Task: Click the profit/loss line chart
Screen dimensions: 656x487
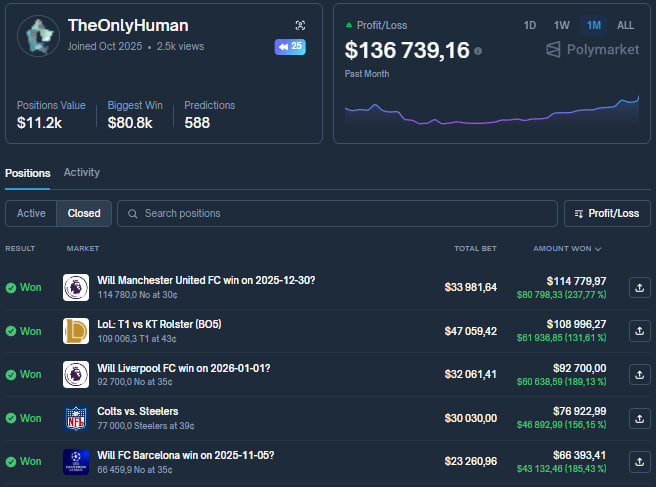Action: (492, 110)
